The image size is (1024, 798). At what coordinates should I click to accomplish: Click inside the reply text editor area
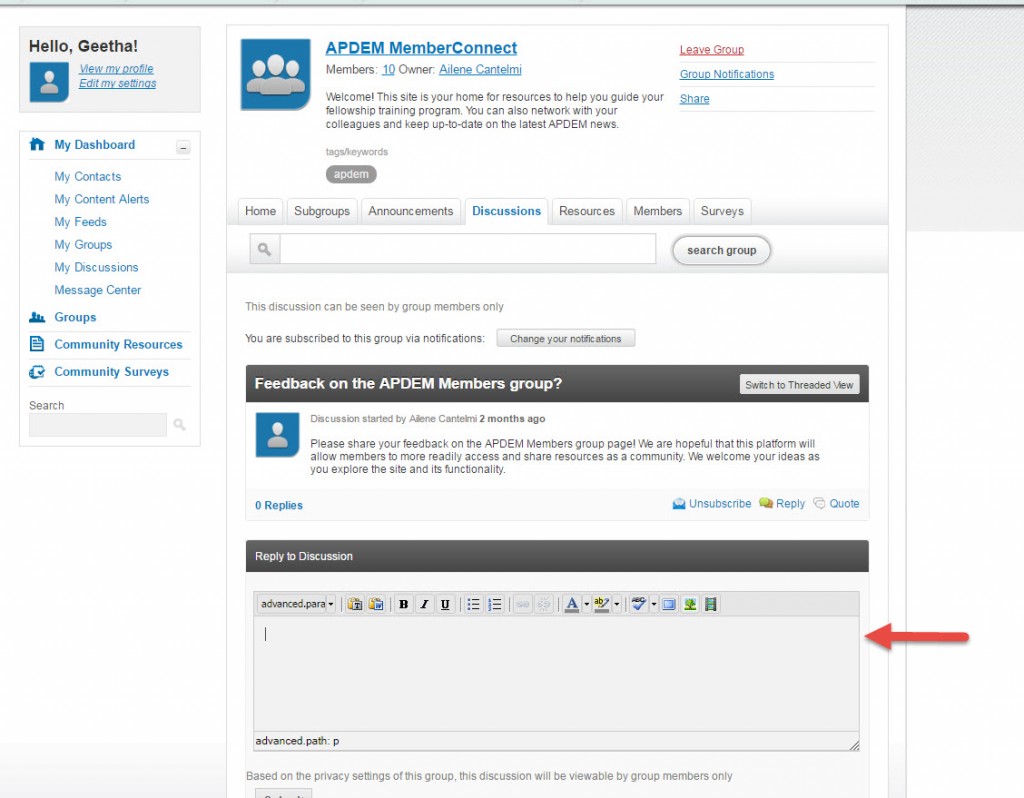(556, 674)
